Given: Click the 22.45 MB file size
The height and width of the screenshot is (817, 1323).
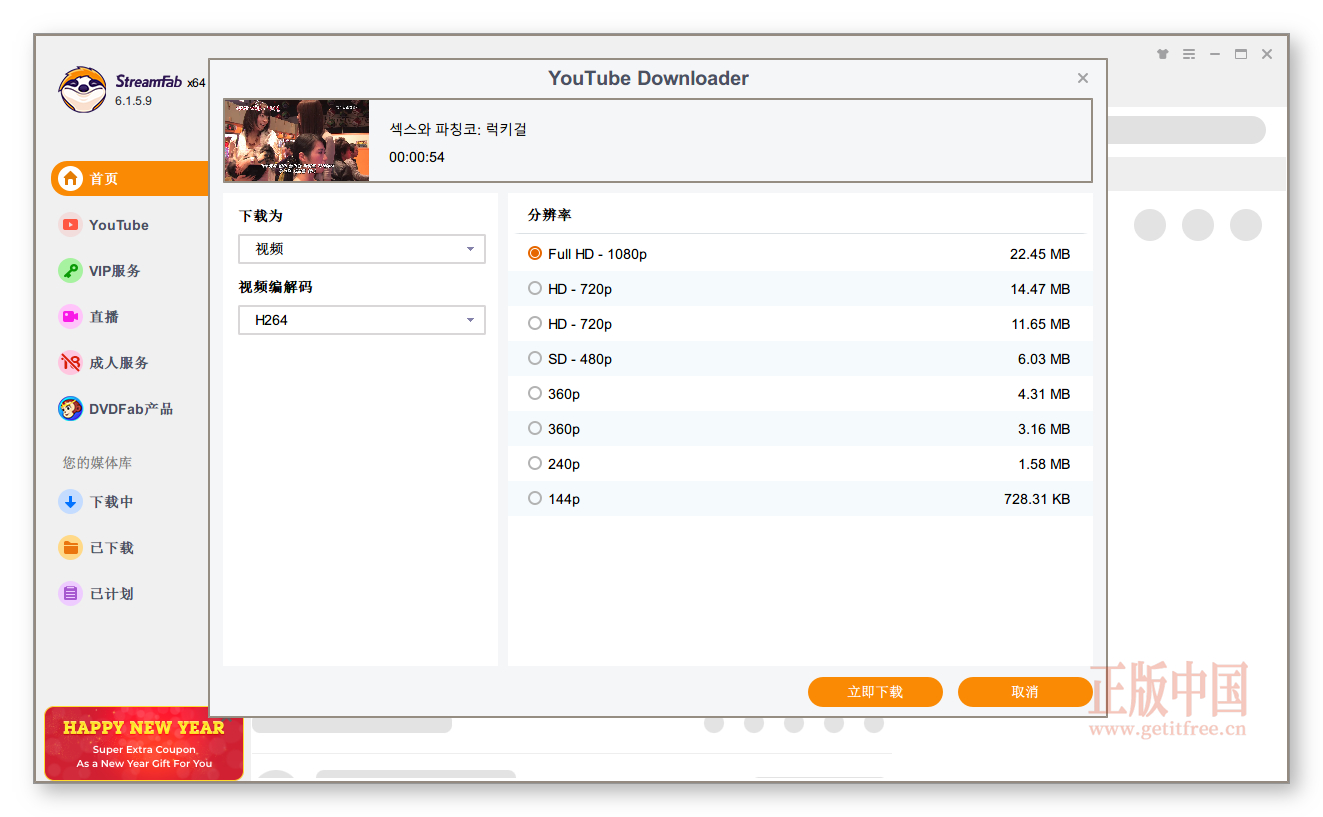Looking at the screenshot, I should point(1040,254).
